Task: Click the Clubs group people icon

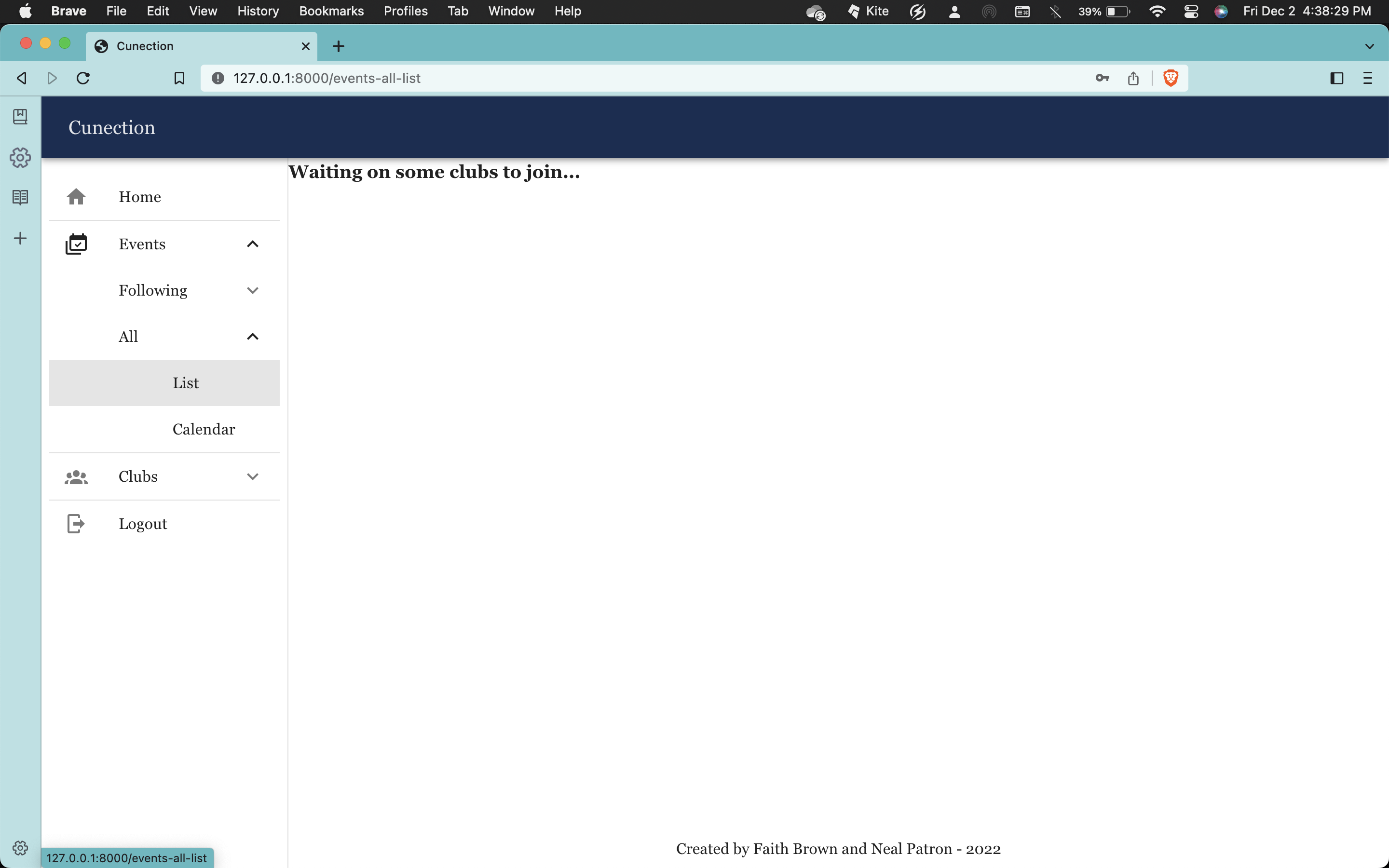Action: pyautogui.click(x=76, y=477)
